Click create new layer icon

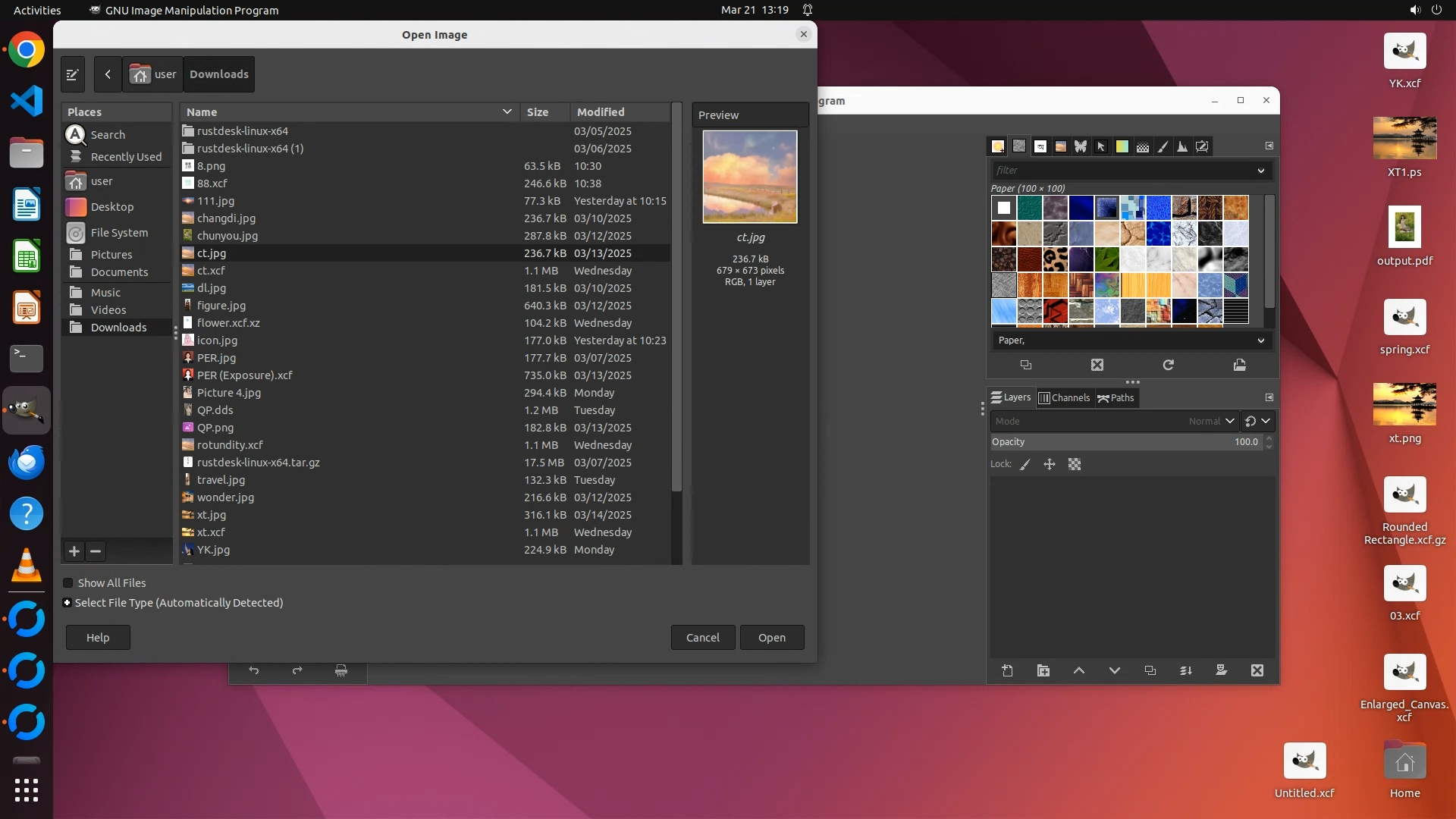1008,670
